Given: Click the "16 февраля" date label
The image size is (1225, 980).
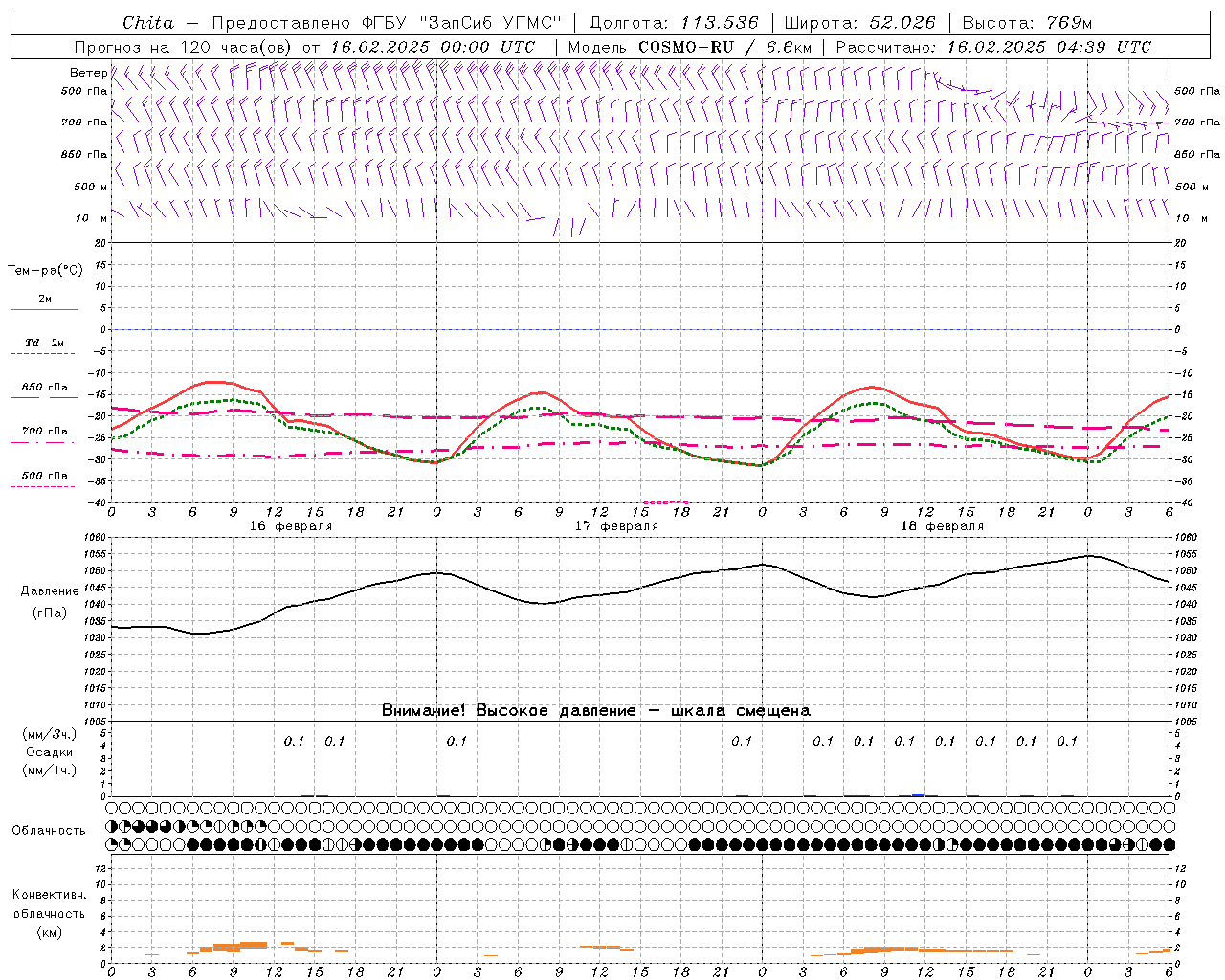Looking at the screenshot, I should point(291,526).
